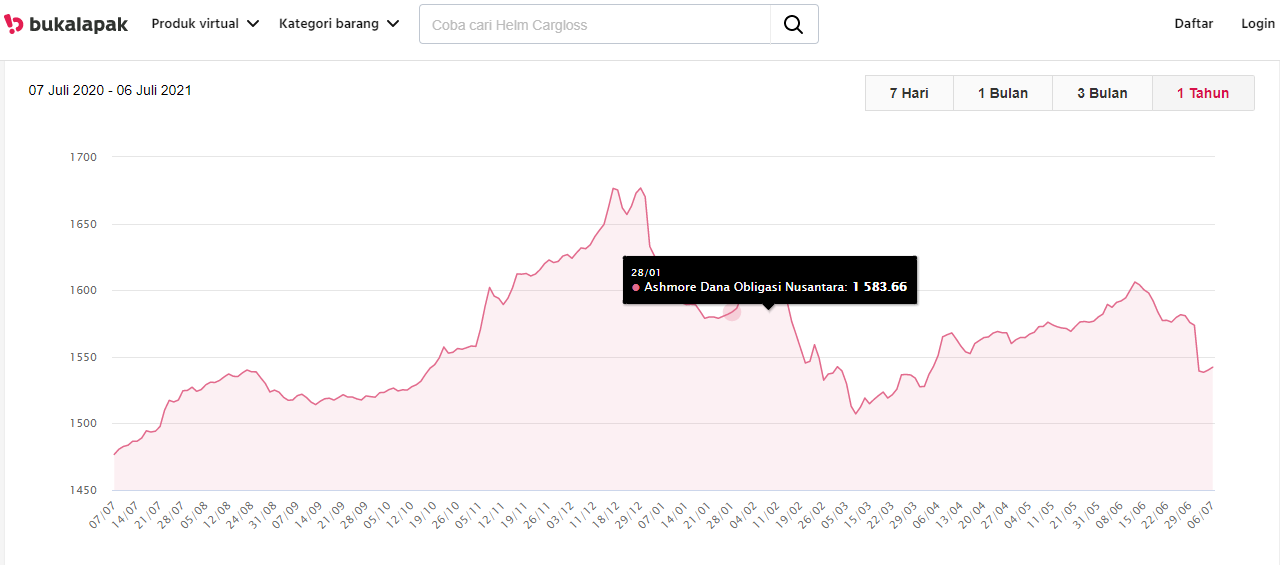Image resolution: width=1280 pixels, height=565 pixels.
Task: Click the 07/07 x-axis date label
Action: [102, 515]
